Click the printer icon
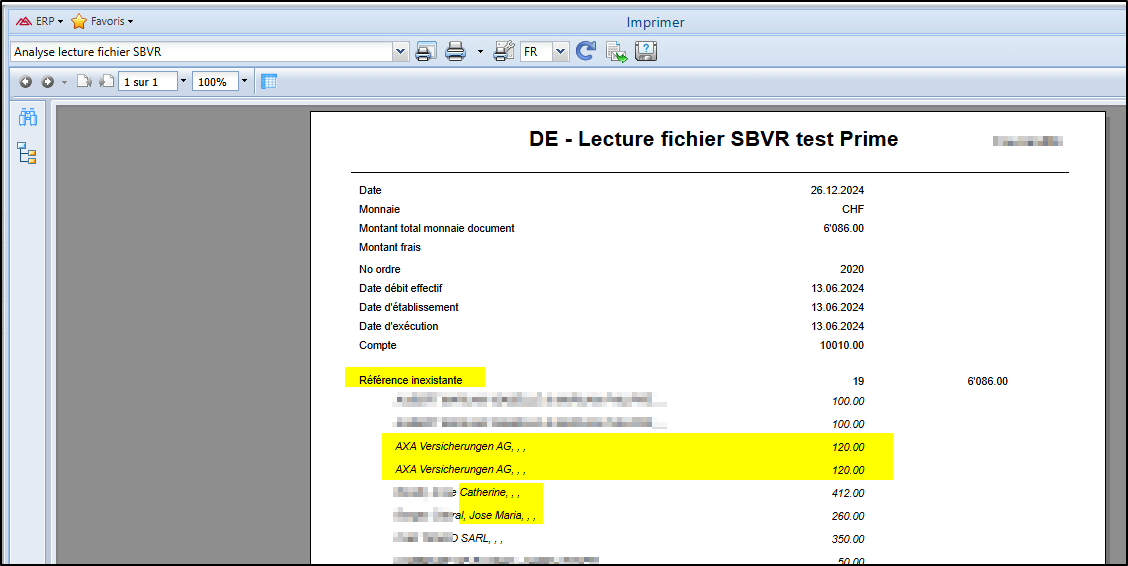1128x566 pixels. click(x=456, y=52)
